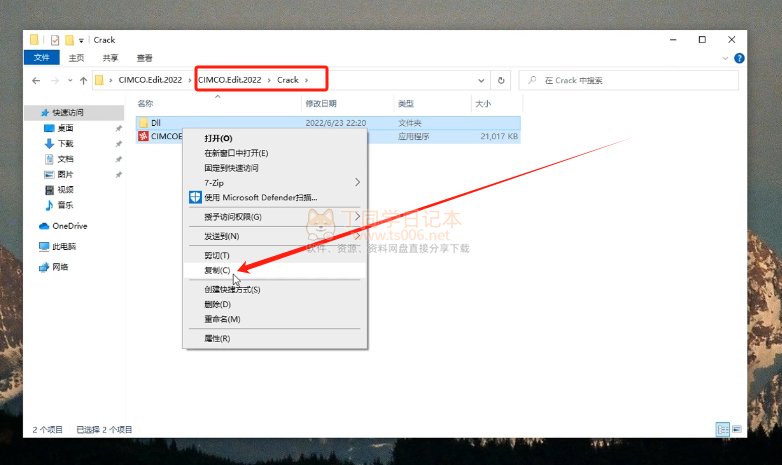The width and height of the screenshot is (782, 465).
Task: Click the 21,017 KB size cell
Action: click(499, 136)
